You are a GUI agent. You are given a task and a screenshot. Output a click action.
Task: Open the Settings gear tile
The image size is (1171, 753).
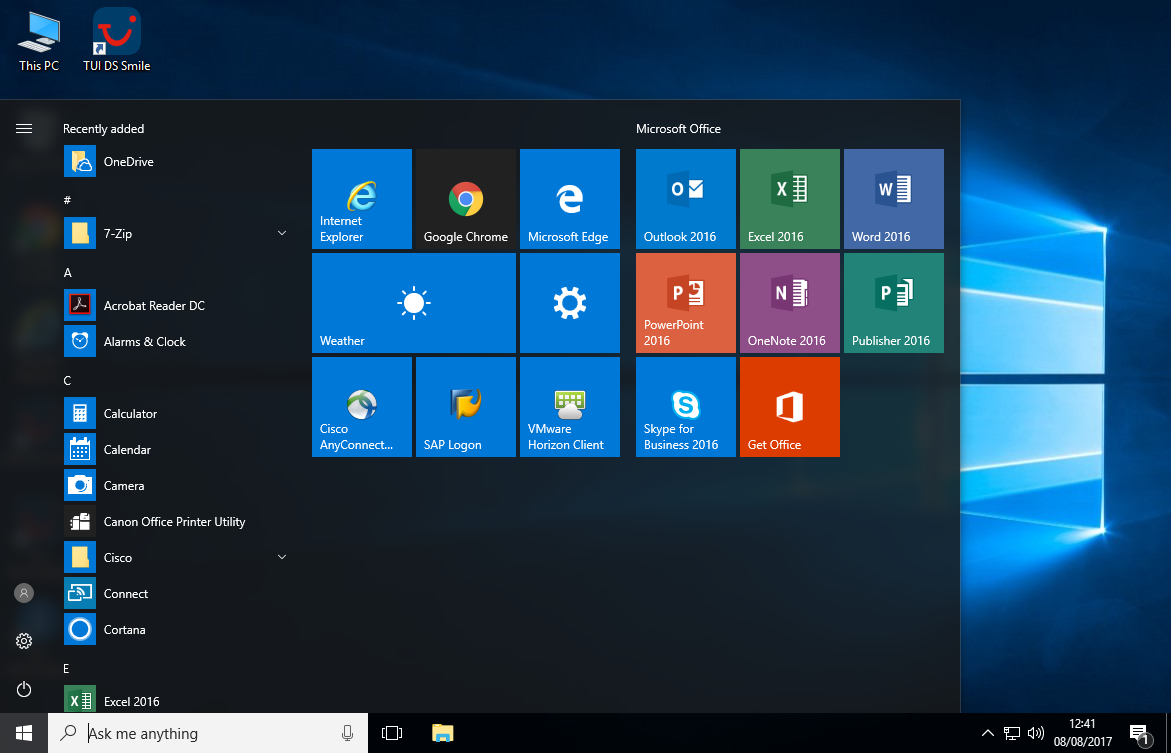[570, 303]
